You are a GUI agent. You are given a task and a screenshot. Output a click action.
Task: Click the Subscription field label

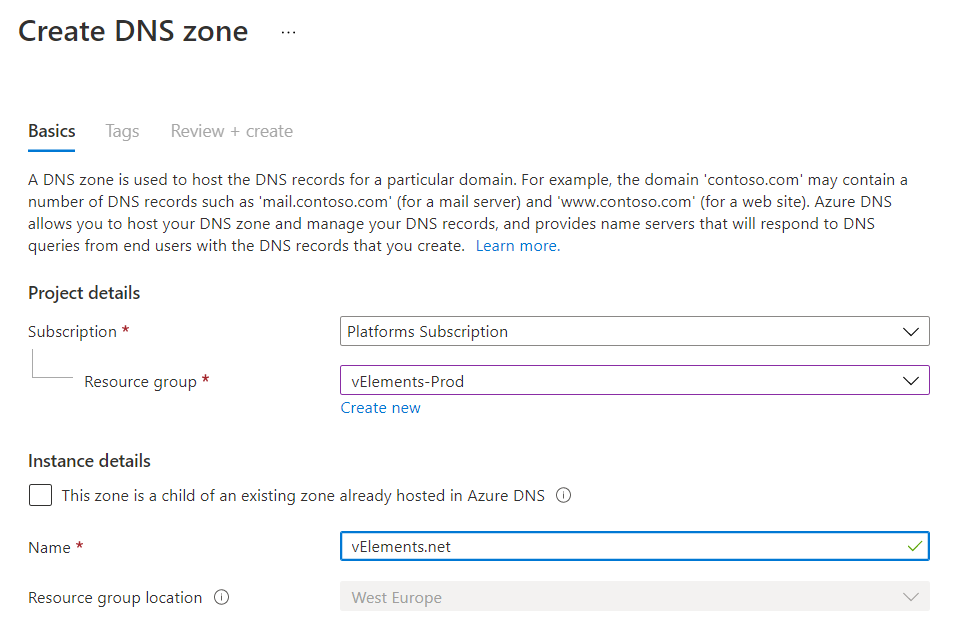click(x=72, y=332)
